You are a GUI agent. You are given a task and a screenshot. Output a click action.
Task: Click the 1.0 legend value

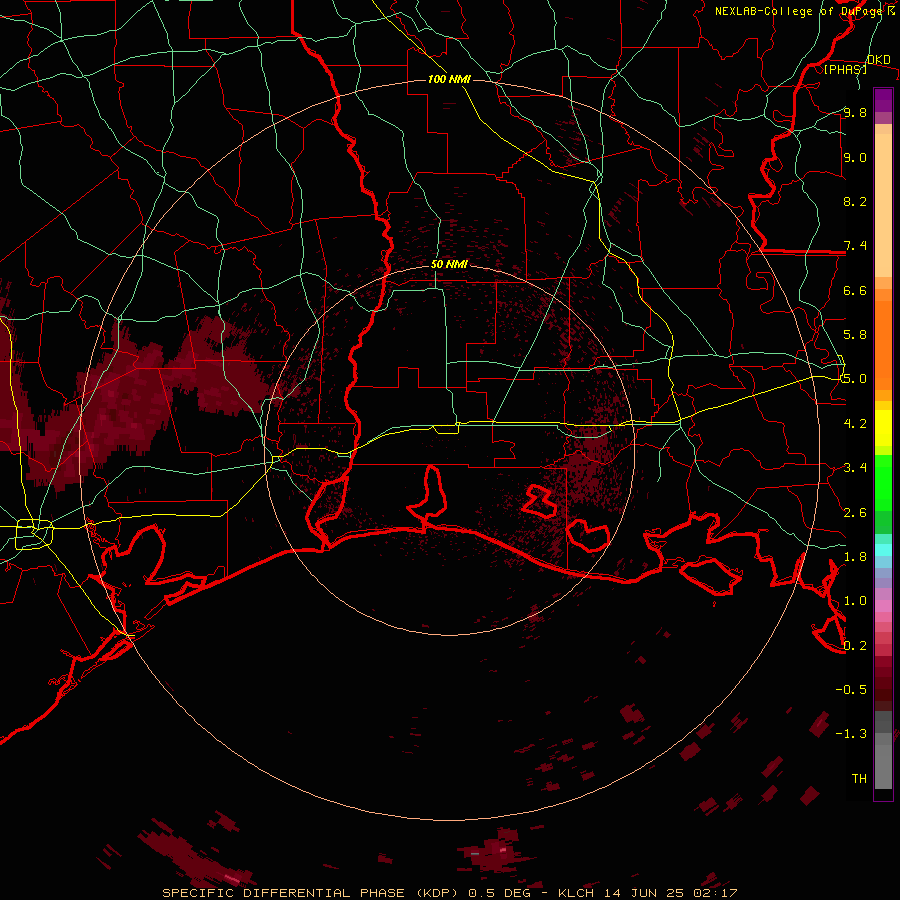[855, 601]
